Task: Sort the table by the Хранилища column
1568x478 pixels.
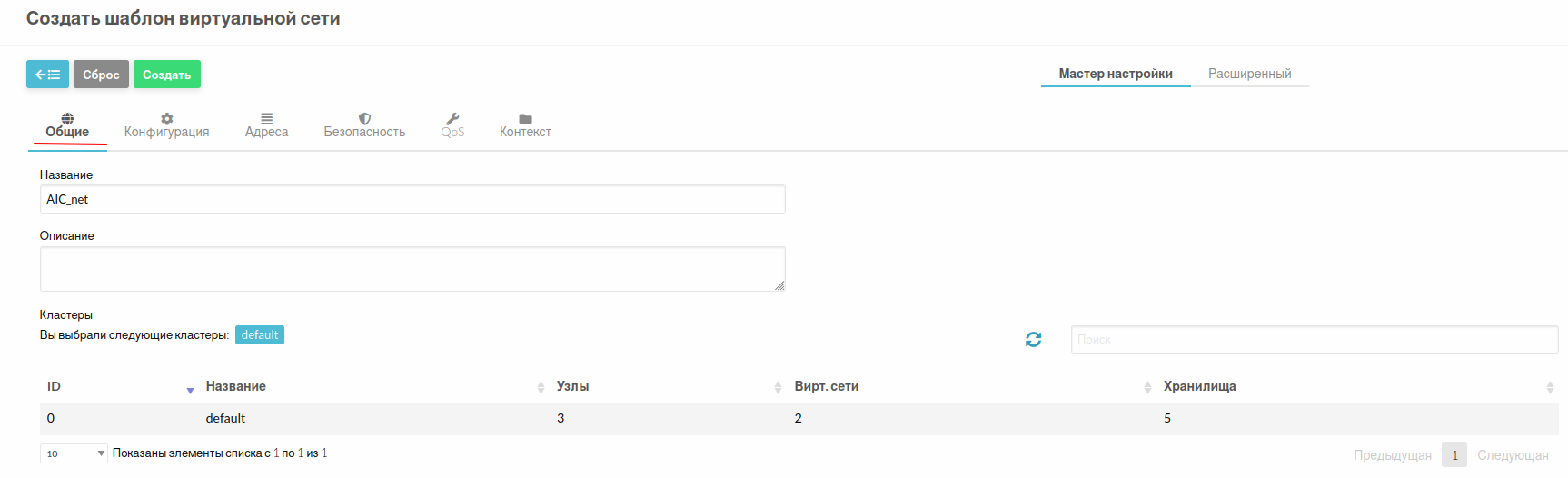Action: pyautogui.click(x=1357, y=387)
